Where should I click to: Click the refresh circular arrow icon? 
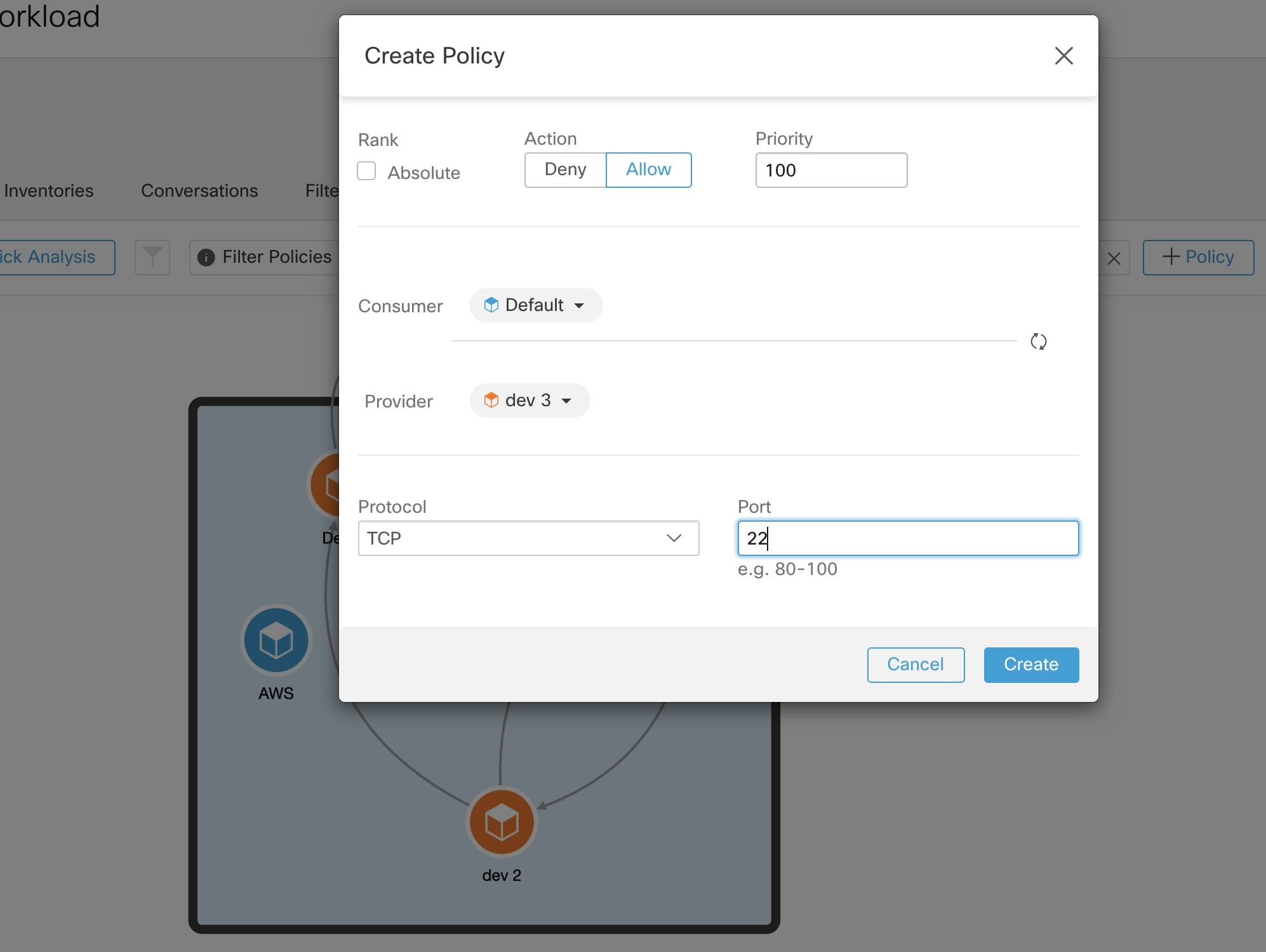click(1039, 341)
